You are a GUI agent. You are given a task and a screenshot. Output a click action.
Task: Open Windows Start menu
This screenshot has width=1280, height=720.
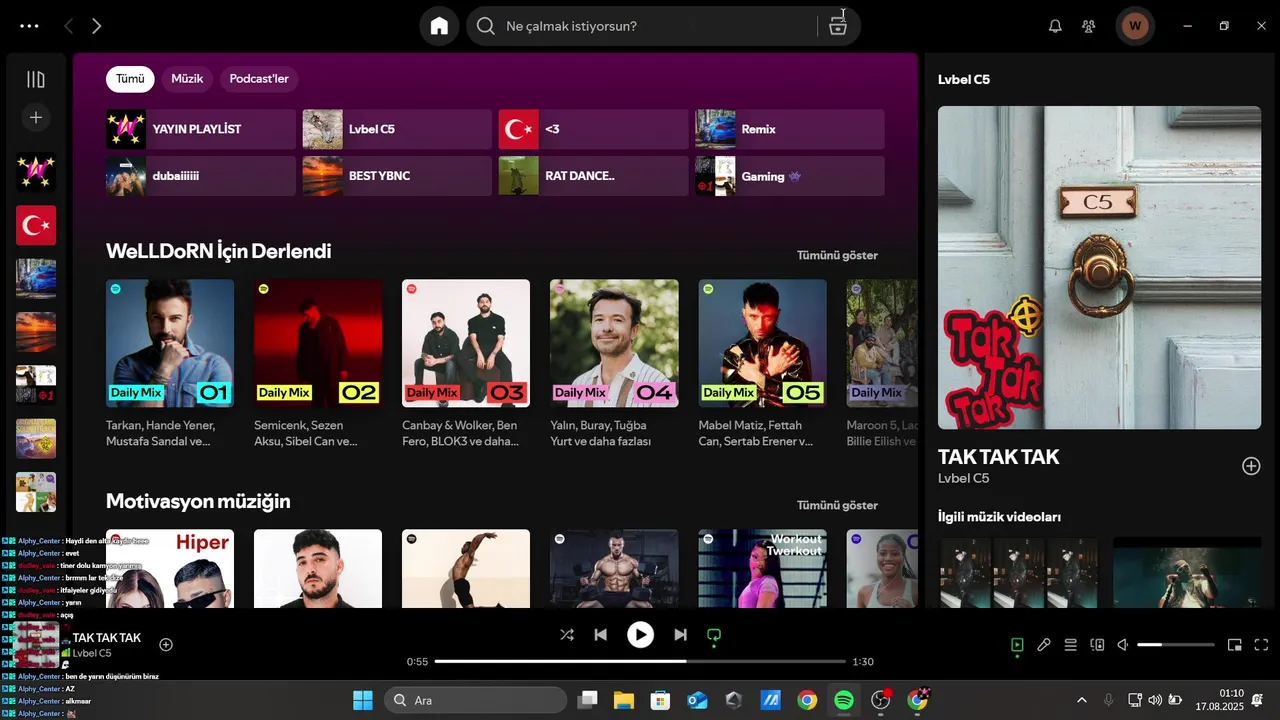click(362, 700)
